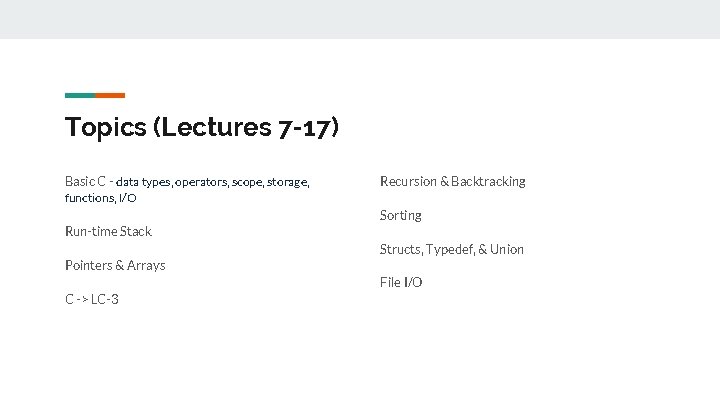Select the "File I/O" topic
Screen dimensions: 720x405
pyautogui.click(x=401, y=282)
